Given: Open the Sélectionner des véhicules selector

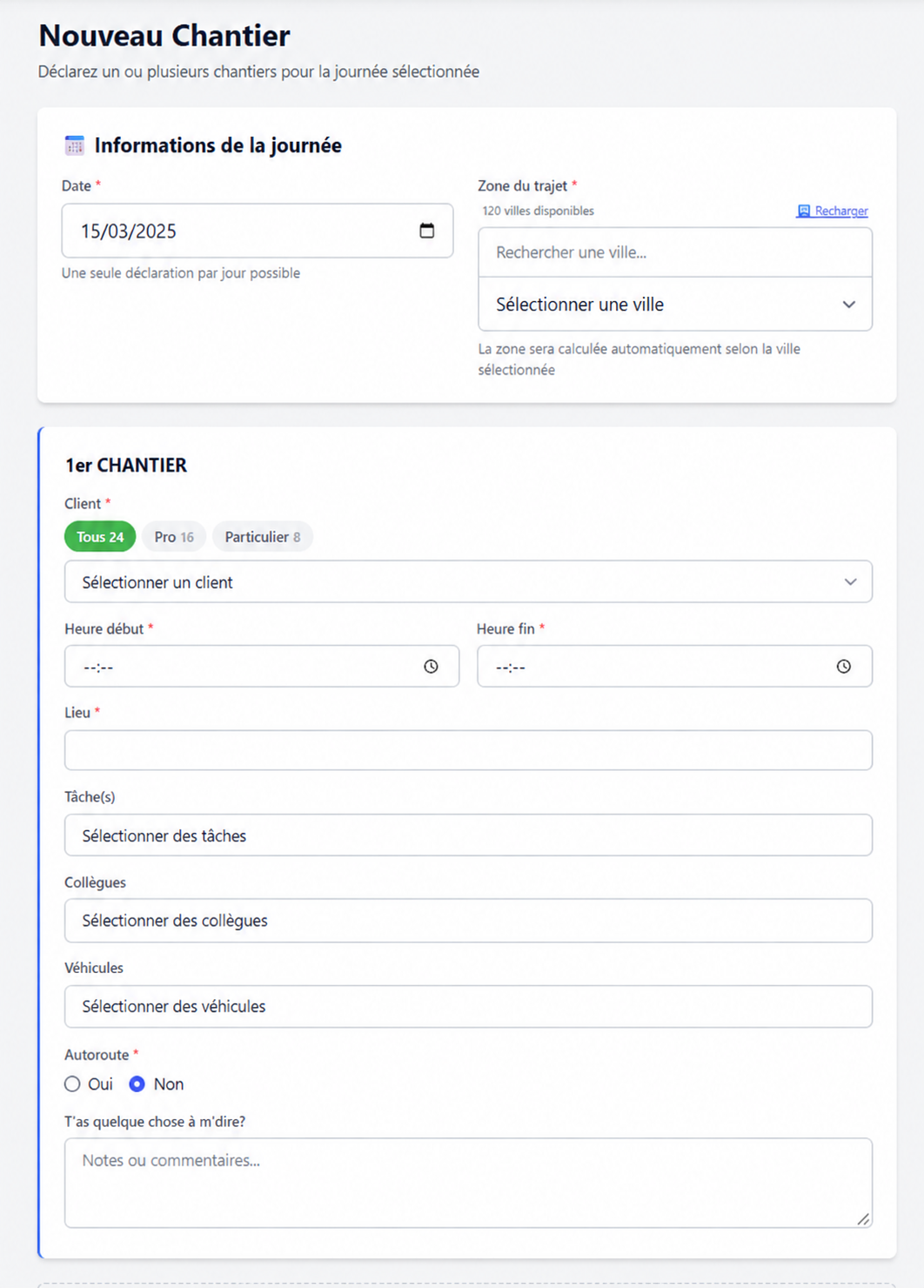Looking at the screenshot, I should [468, 1007].
